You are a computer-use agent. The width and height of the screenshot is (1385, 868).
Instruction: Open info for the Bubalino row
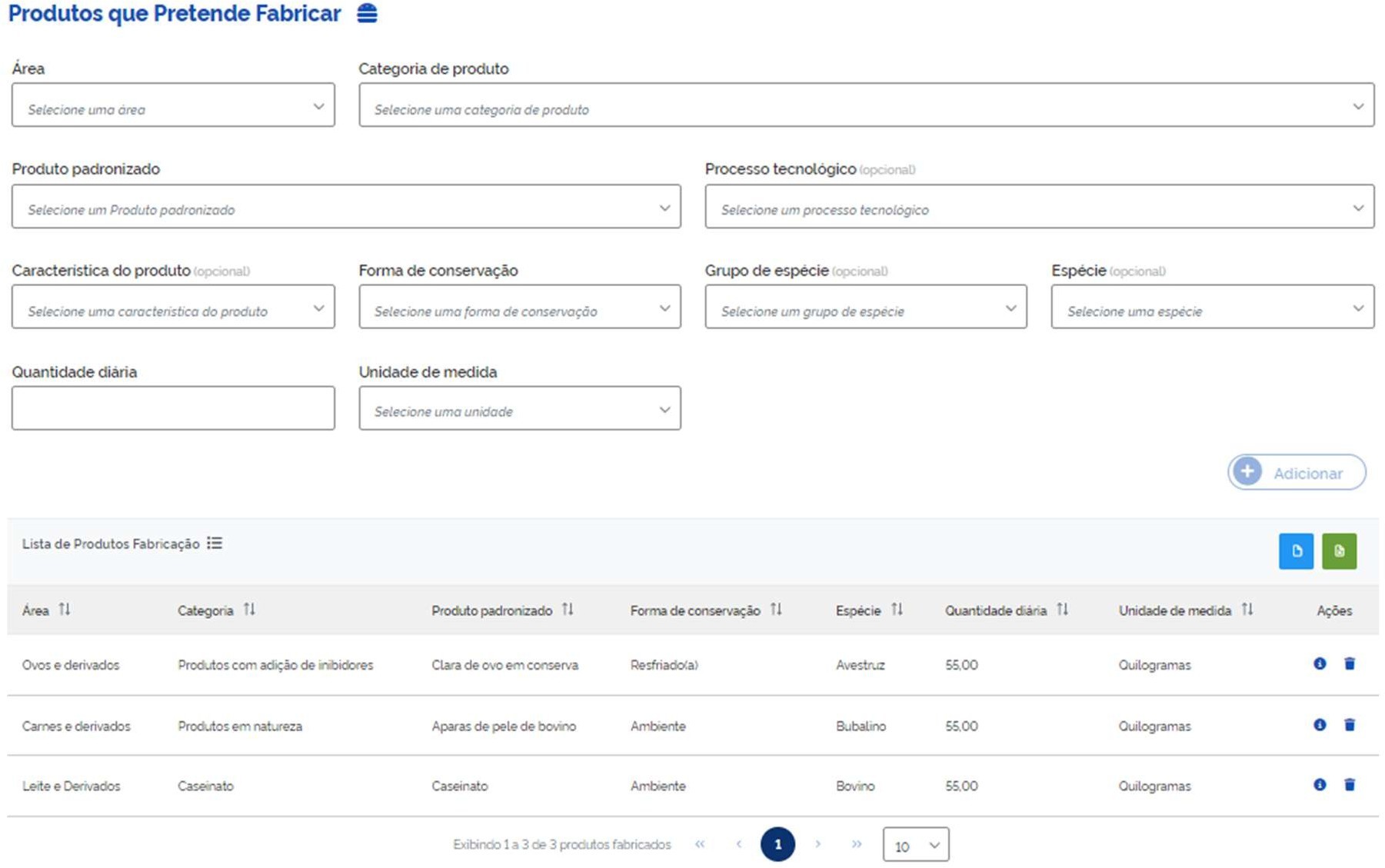(x=1319, y=725)
